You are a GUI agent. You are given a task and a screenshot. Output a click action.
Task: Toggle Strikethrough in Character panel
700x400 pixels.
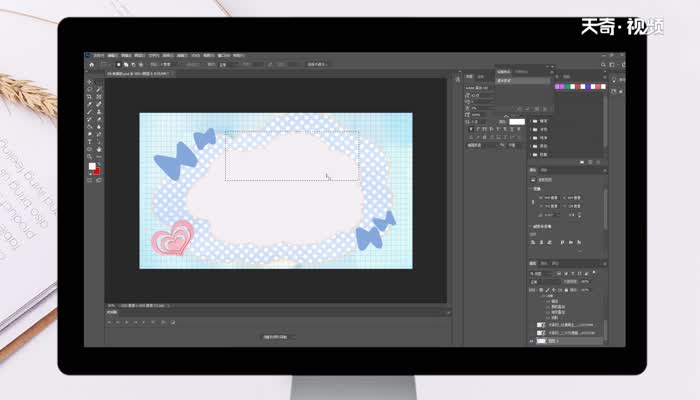[x=518, y=129]
